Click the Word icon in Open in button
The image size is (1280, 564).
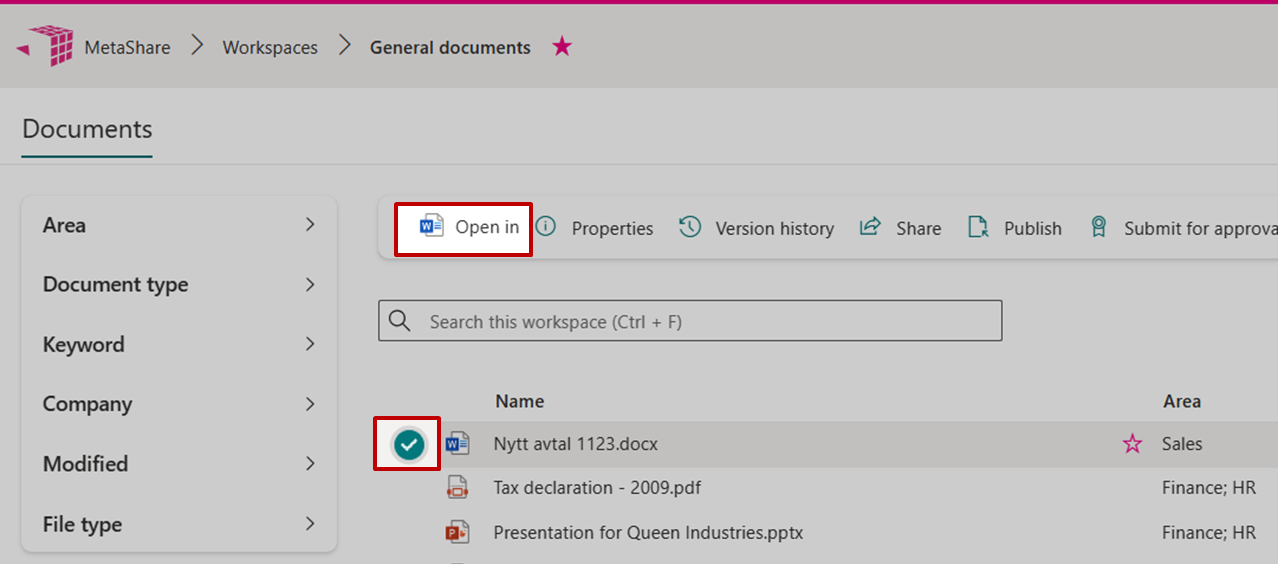tap(431, 226)
